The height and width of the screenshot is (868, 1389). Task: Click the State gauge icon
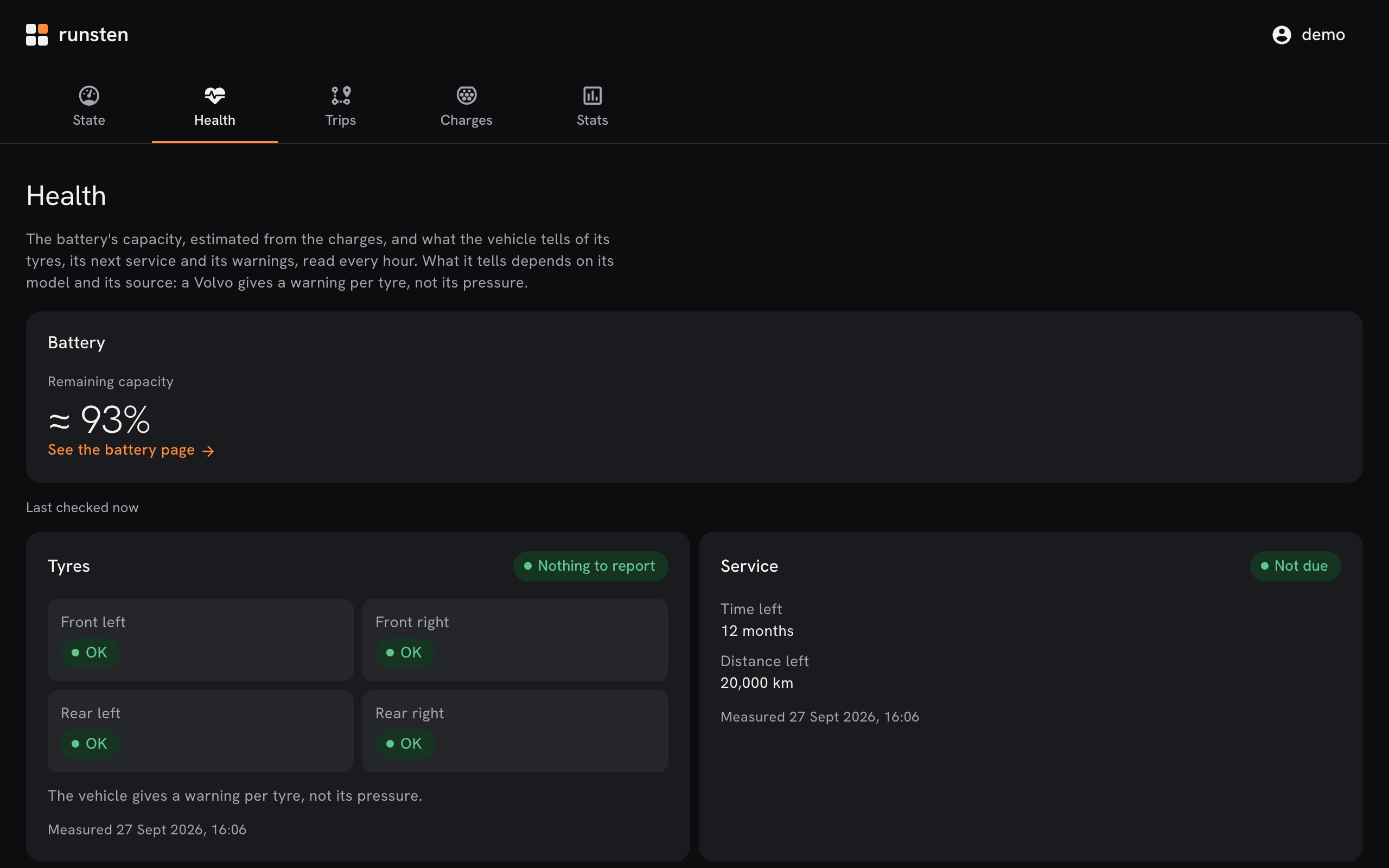coord(89,95)
